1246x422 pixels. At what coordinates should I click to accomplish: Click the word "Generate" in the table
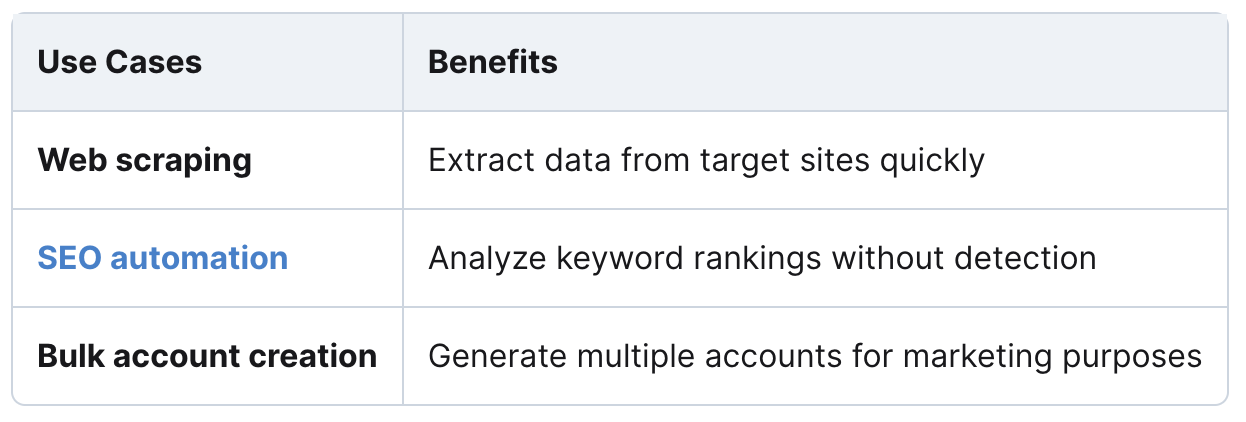click(x=489, y=356)
